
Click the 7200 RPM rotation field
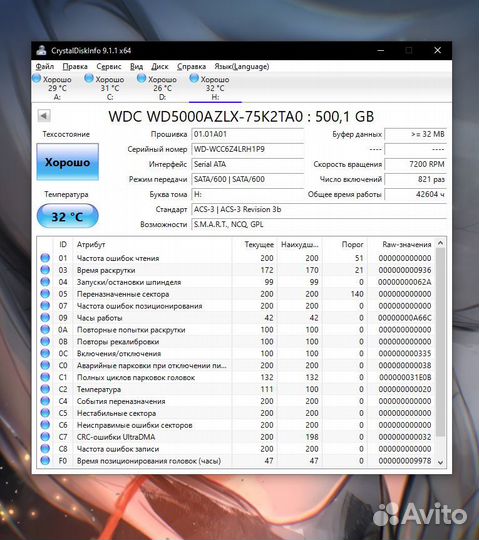(416, 164)
